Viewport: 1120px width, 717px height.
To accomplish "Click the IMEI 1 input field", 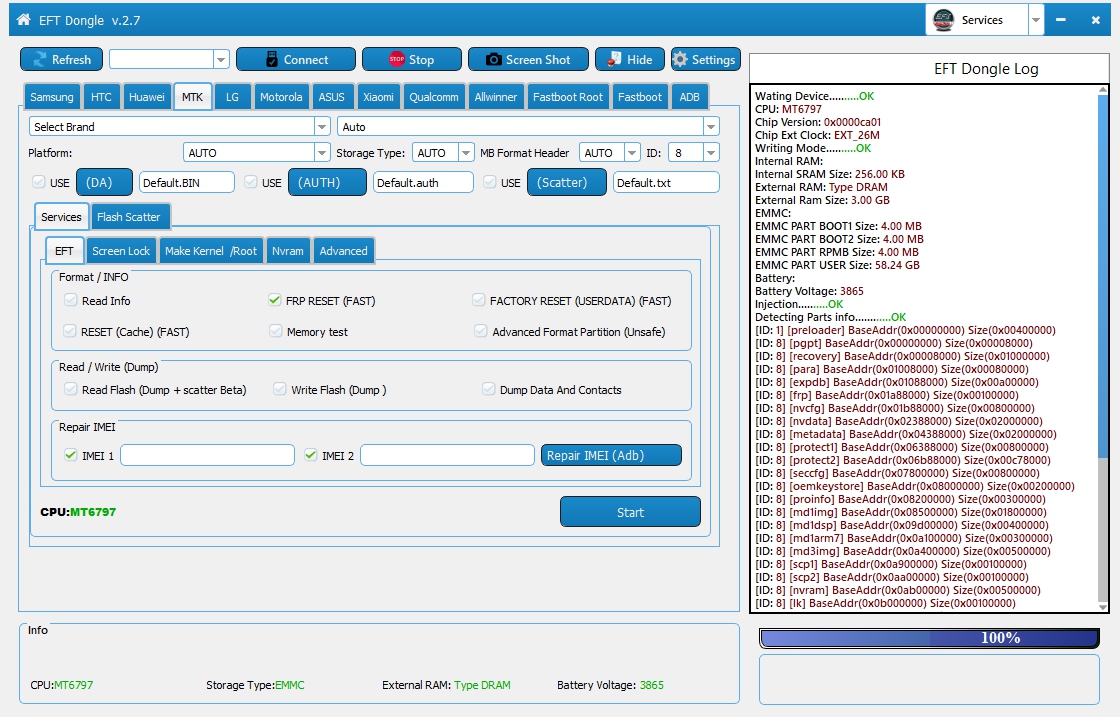I will pos(207,455).
